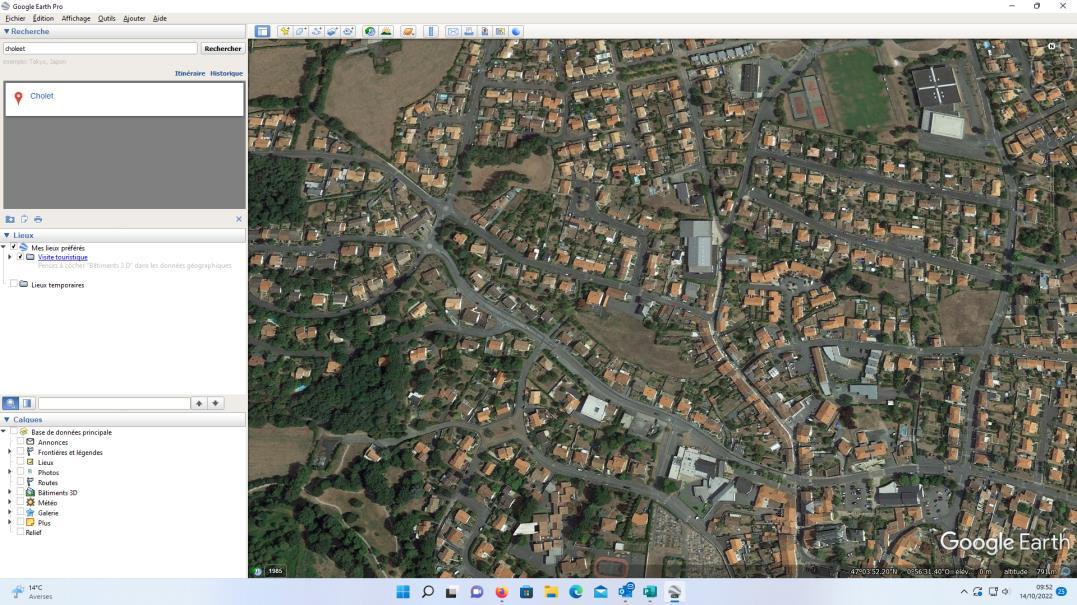Expand Visite touristique folder
1077x605 pixels.
[x=10, y=257]
